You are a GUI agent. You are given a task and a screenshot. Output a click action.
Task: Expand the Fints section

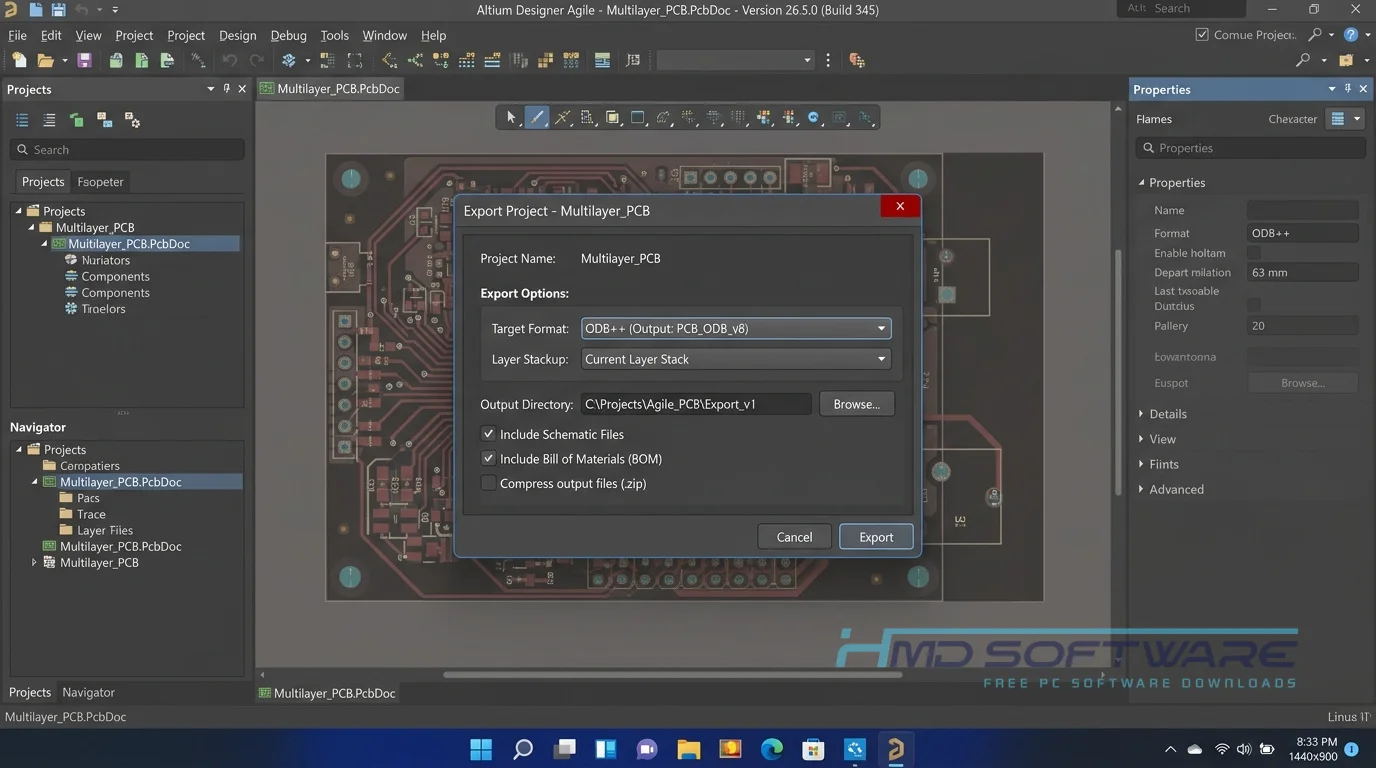(1163, 464)
